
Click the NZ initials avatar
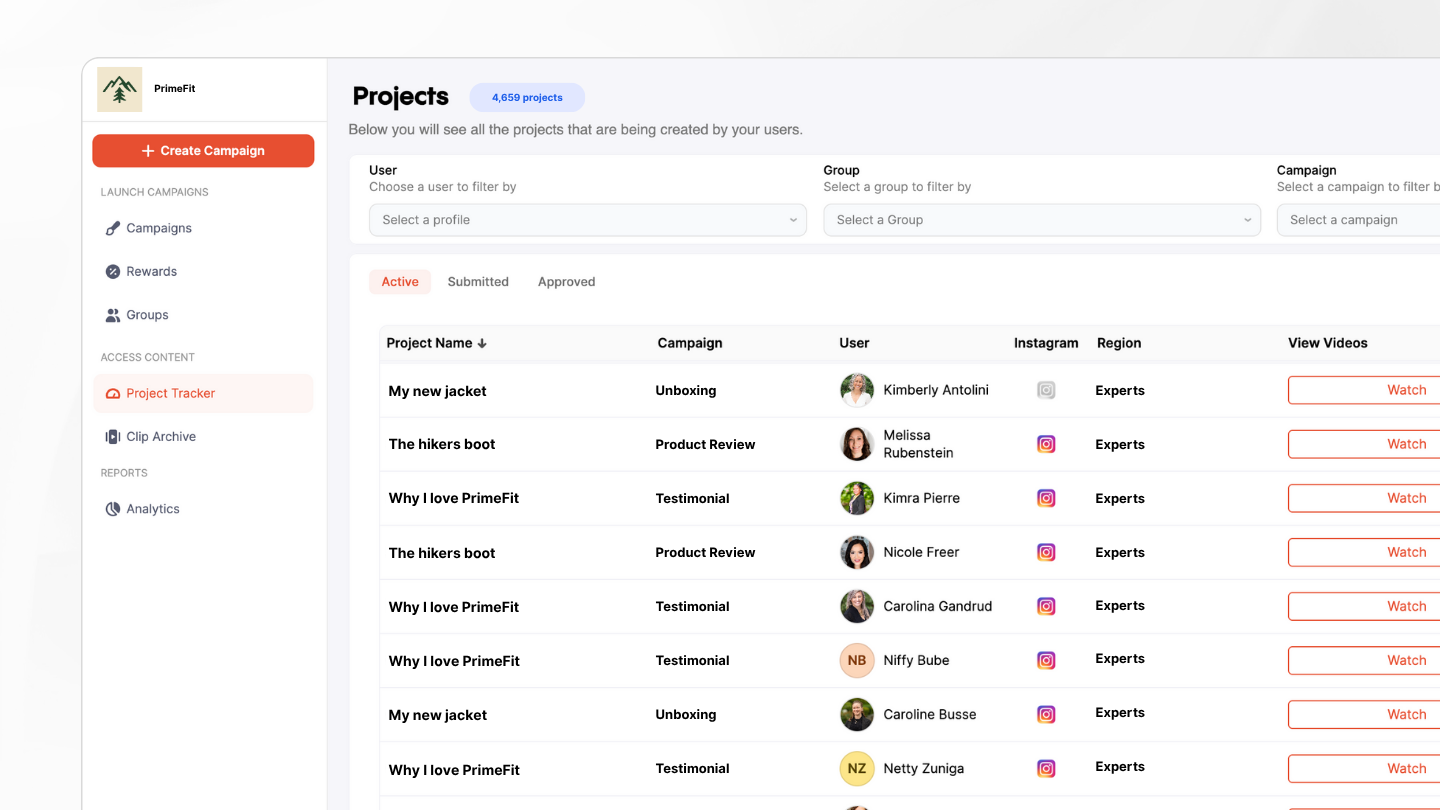click(x=857, y=768)
